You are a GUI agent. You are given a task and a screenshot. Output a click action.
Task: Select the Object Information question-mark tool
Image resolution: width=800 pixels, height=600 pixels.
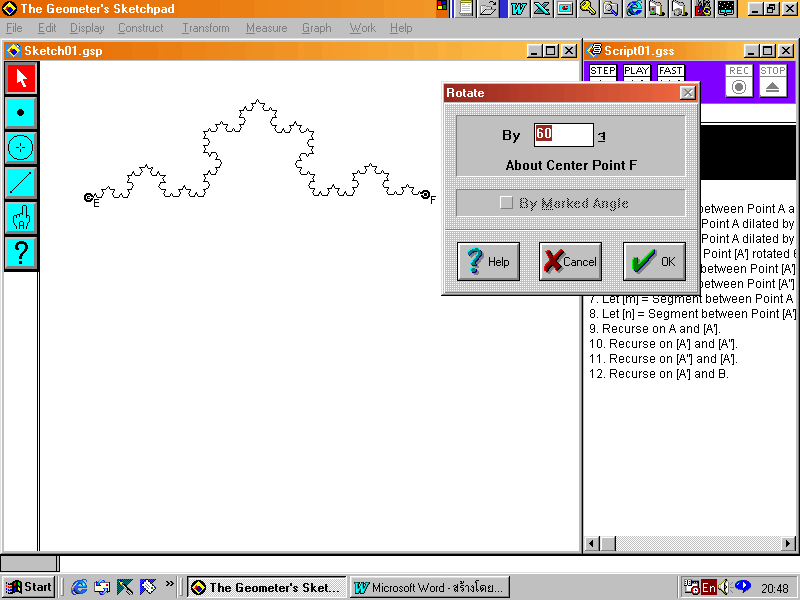pos(21,252)
